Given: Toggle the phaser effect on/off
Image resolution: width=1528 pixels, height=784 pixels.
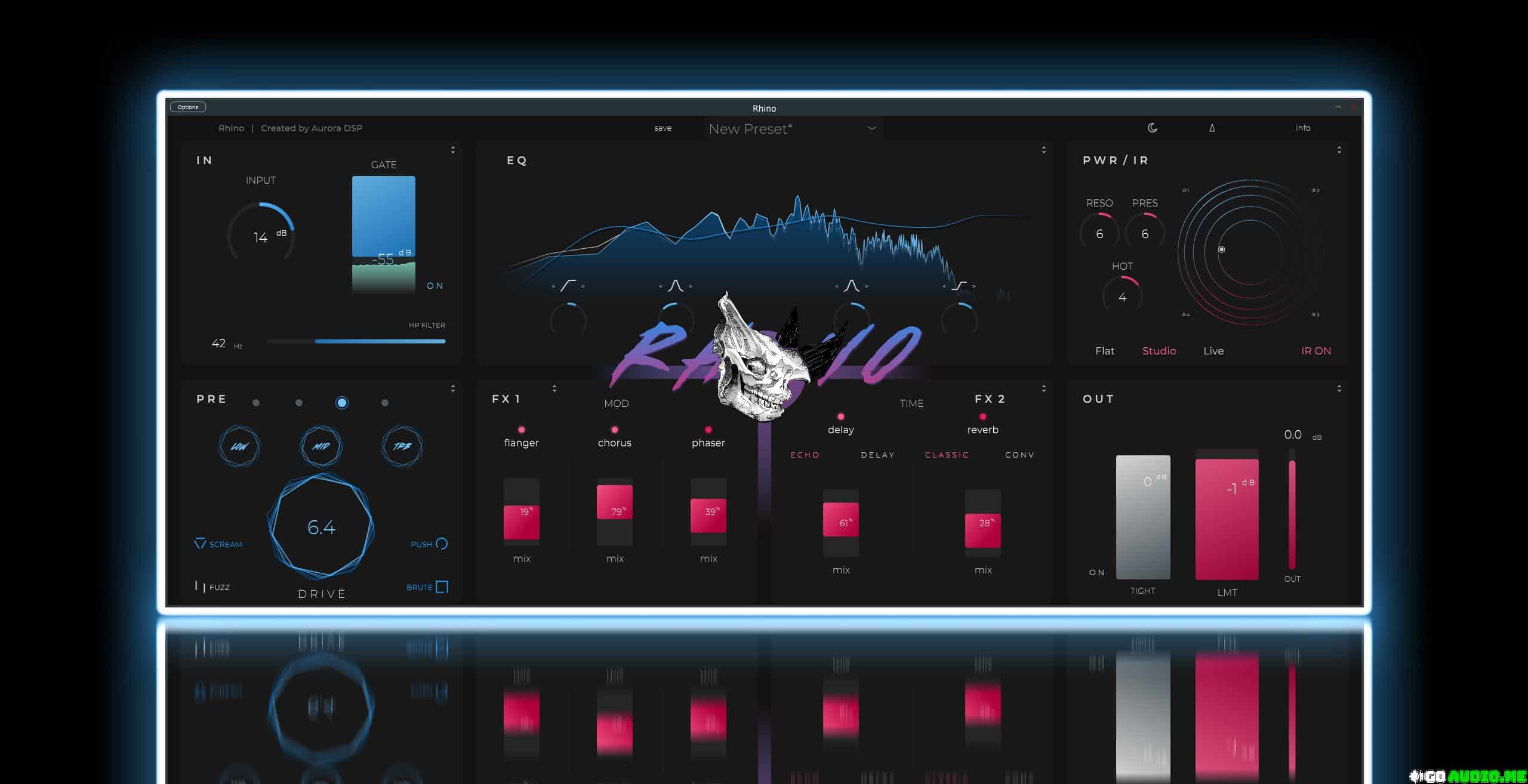Looking at the screenshot, I should [708, 429].
